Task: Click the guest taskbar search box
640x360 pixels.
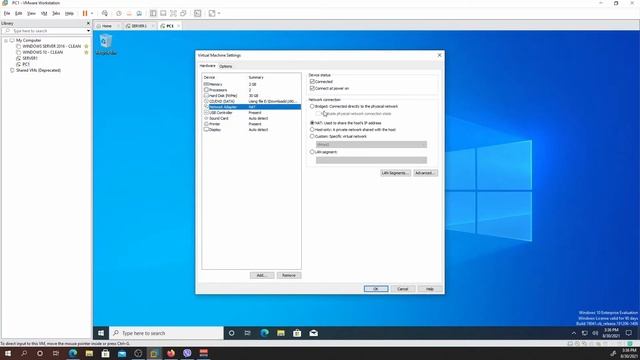Action: point(167,333)
